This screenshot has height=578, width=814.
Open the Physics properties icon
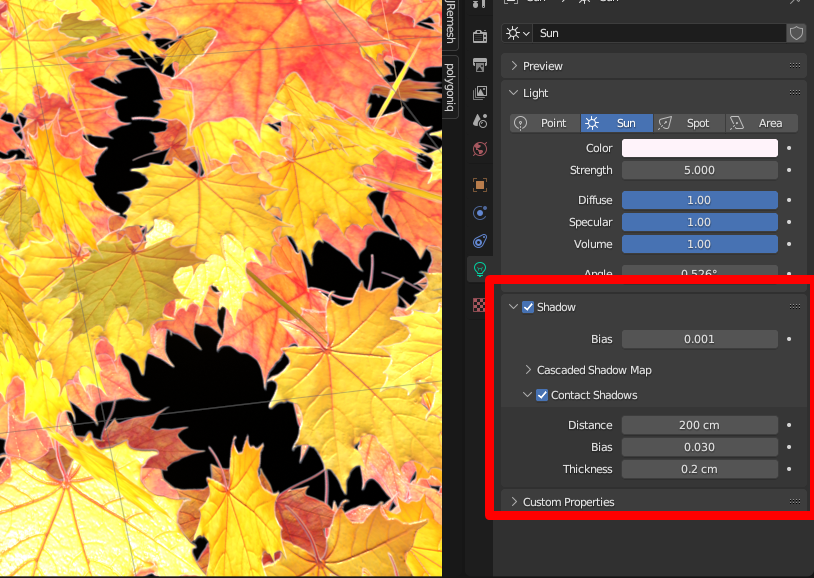(x=480, y=212)
